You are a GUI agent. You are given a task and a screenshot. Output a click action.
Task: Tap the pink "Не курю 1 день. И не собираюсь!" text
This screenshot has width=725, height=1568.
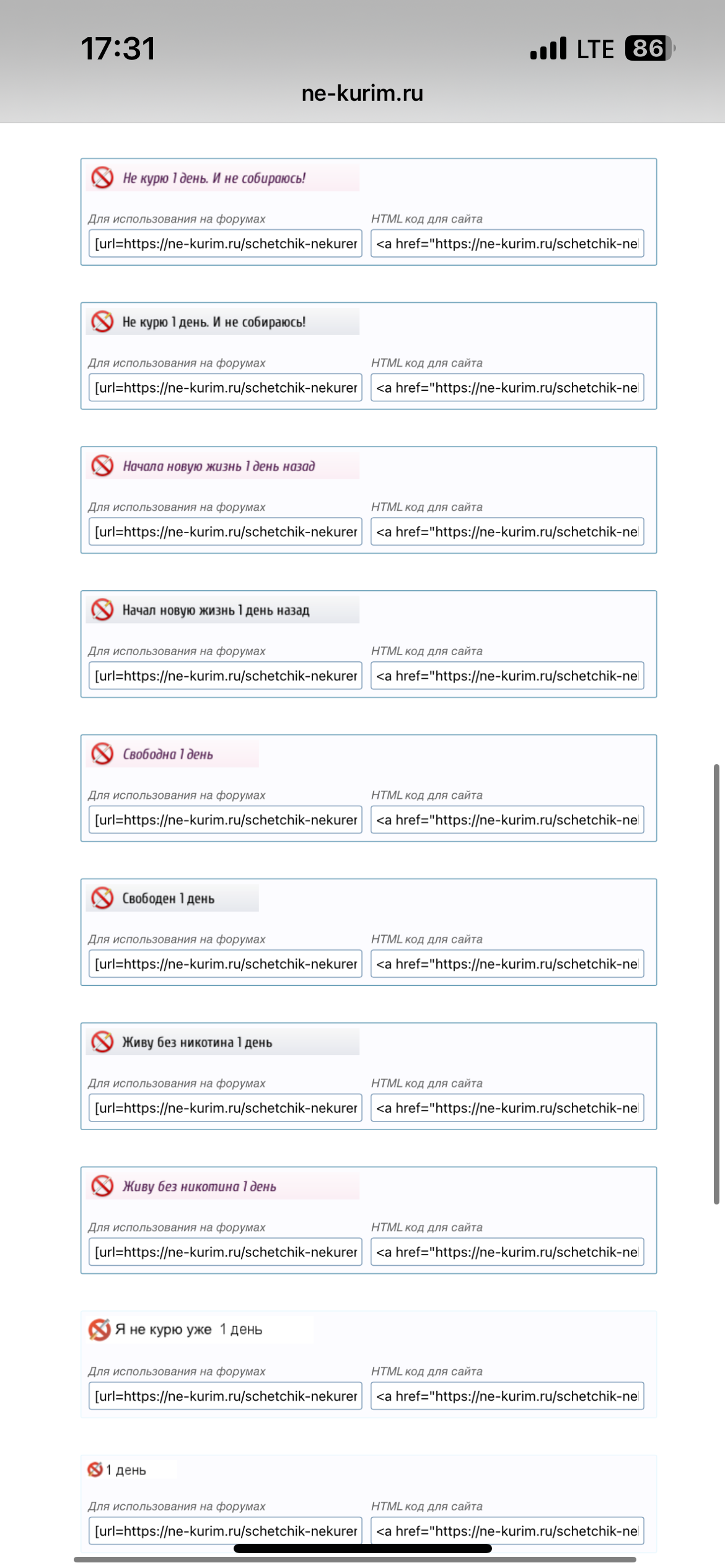click(214, 178)
